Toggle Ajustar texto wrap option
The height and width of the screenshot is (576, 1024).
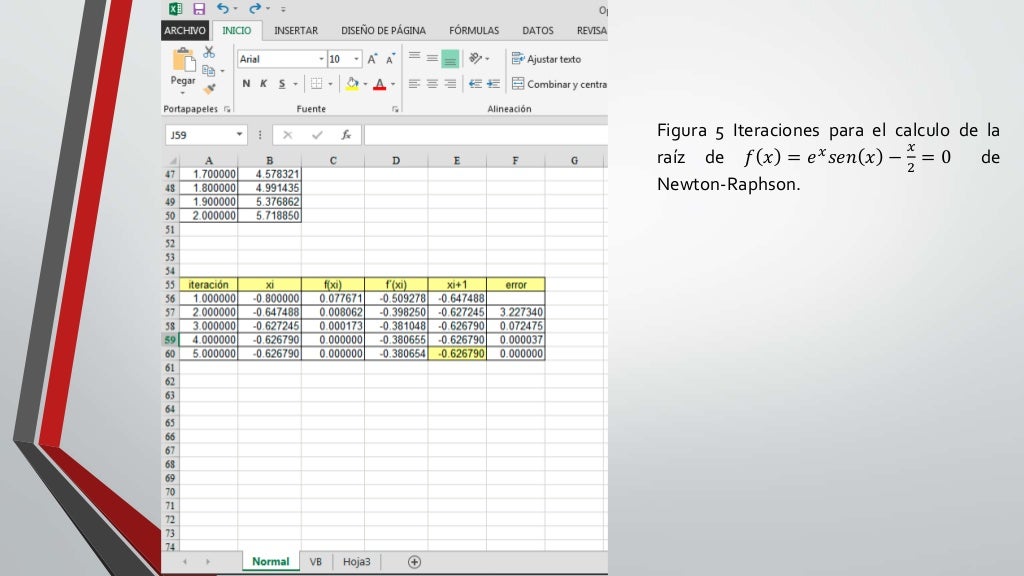tap(546, 59)
